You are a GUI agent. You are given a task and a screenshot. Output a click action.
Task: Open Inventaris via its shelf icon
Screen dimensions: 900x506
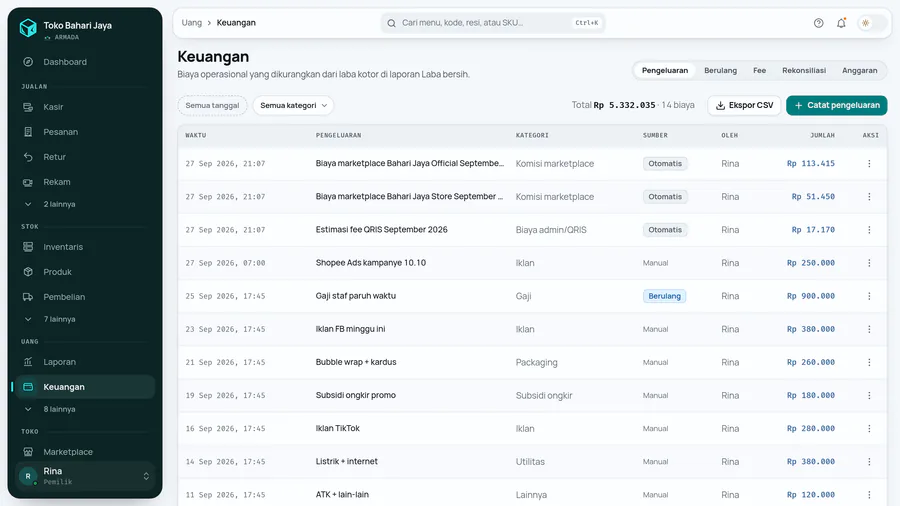(28, 247)
